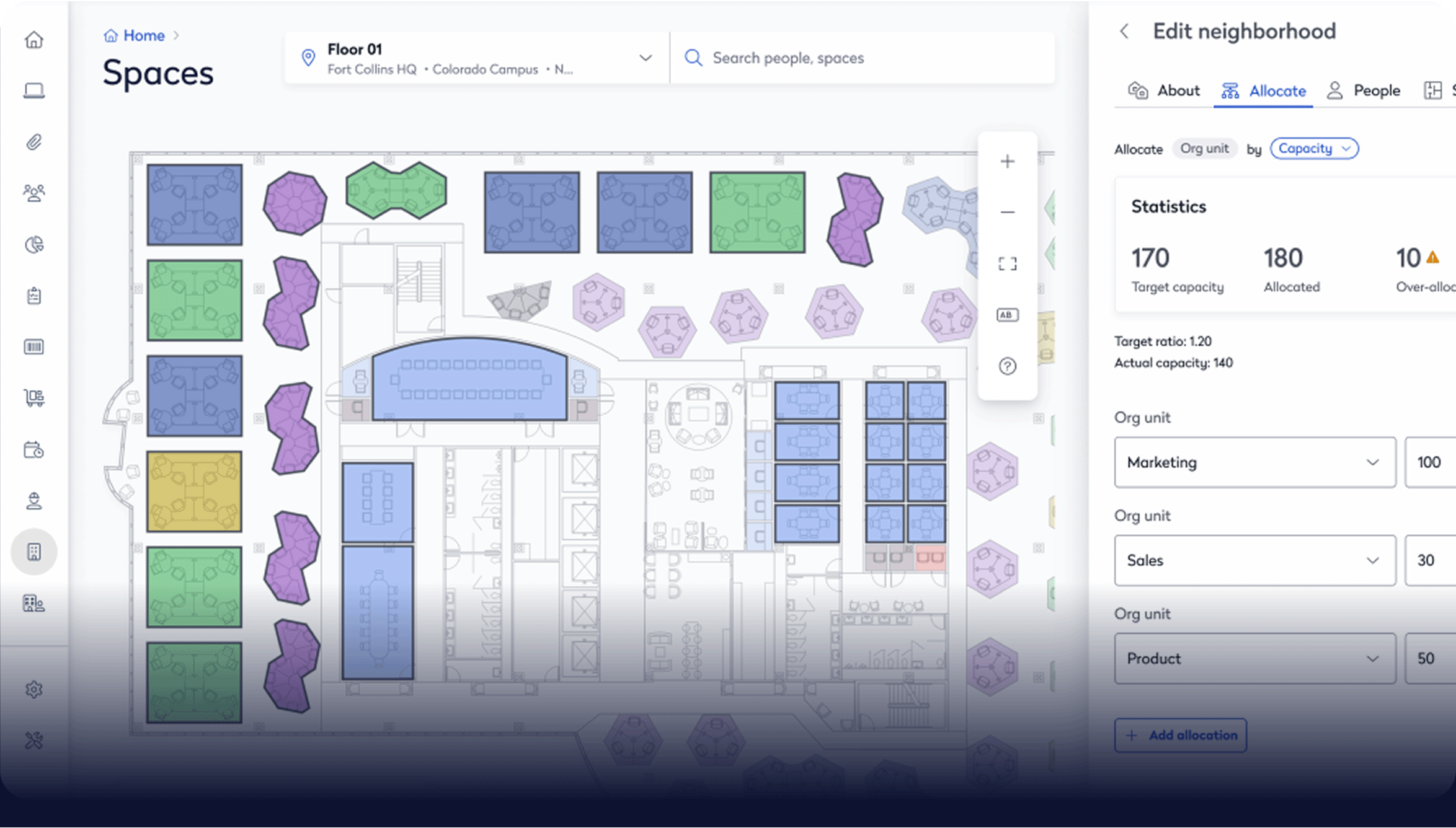
Task: Open the Capacity allocation dropdown
Action: click(x=1314, y=149)
